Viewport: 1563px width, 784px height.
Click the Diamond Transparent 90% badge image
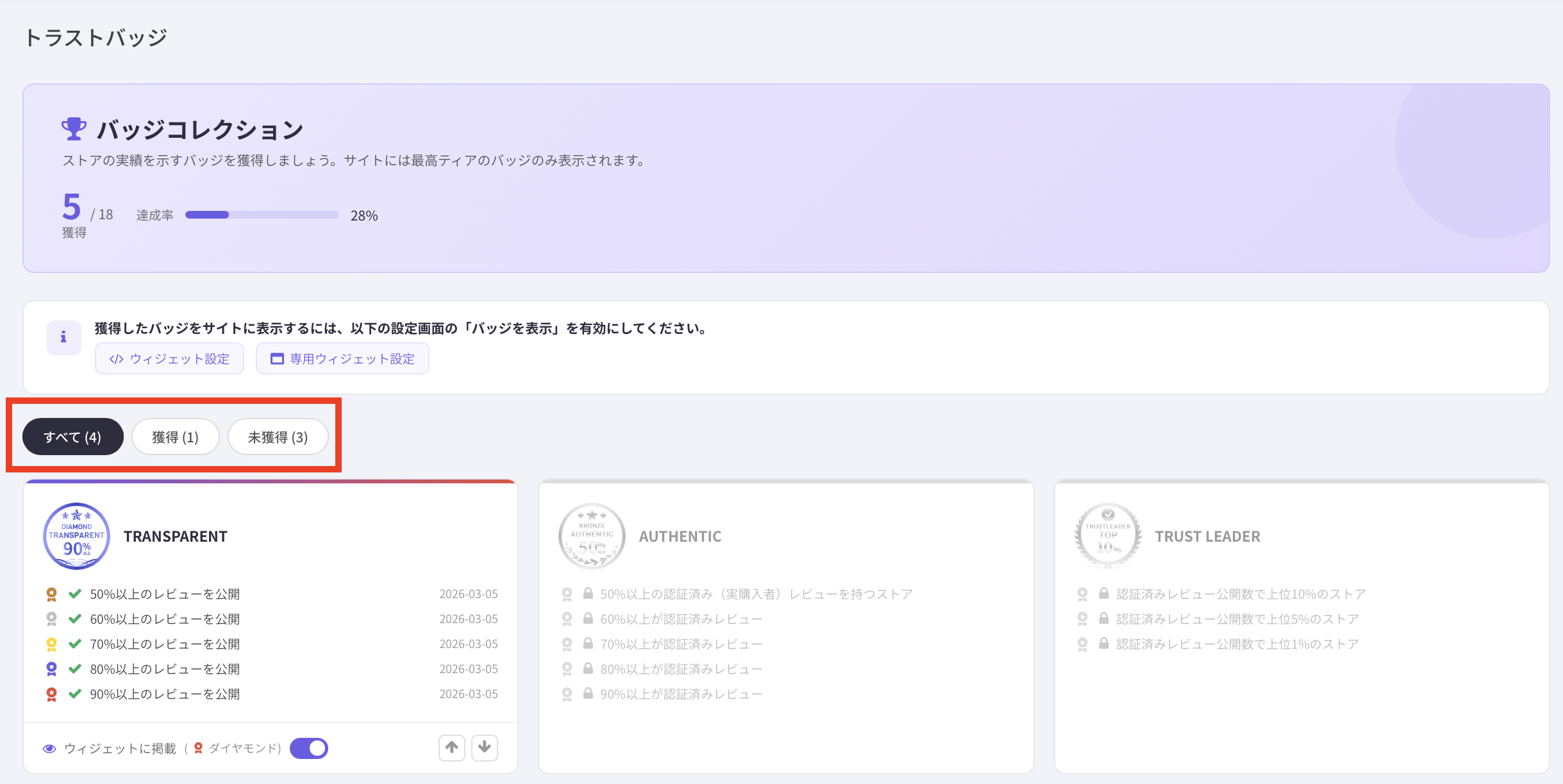pos(76,536)
